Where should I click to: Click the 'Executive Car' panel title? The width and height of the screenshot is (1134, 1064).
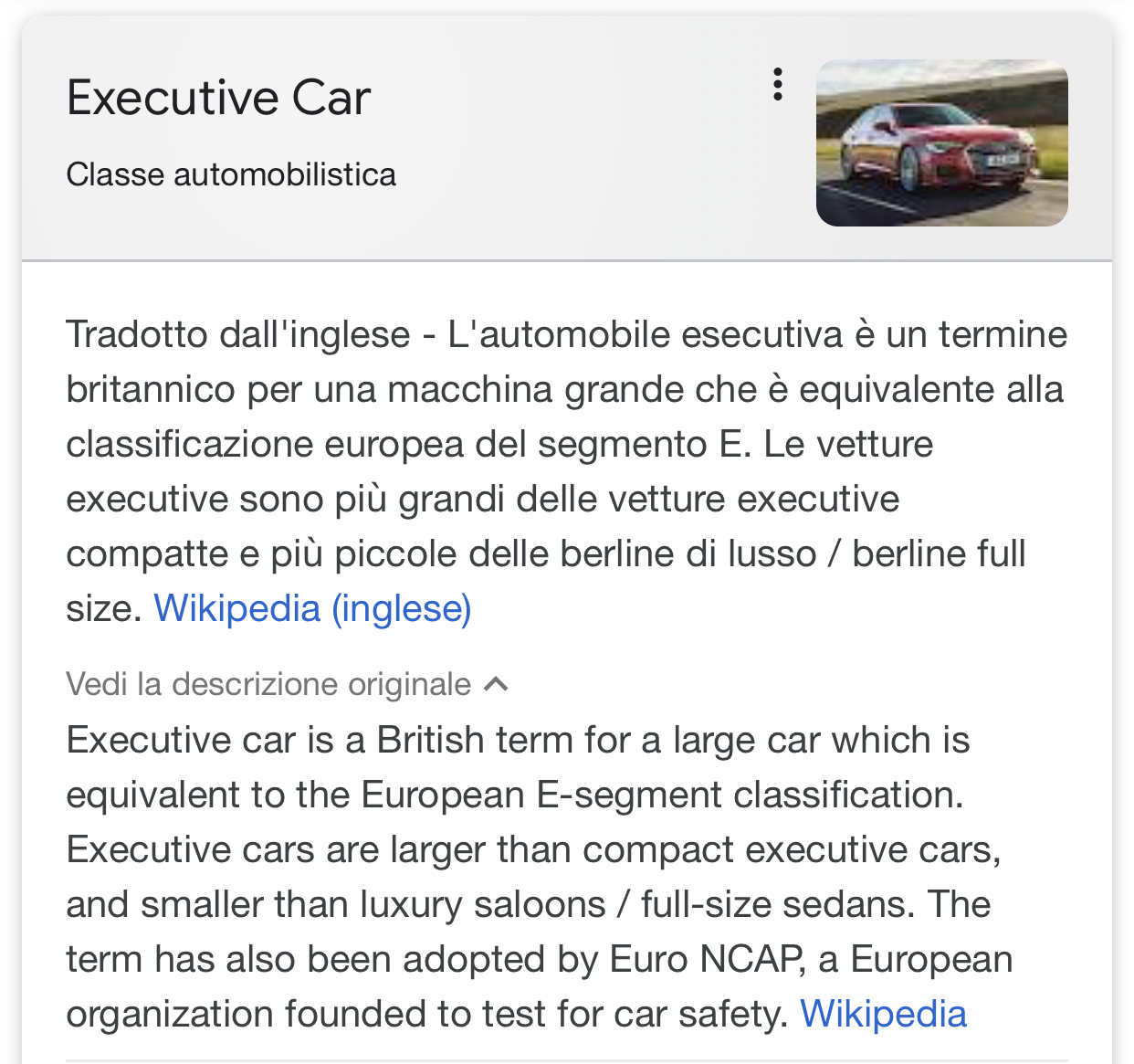click(218, 97)
